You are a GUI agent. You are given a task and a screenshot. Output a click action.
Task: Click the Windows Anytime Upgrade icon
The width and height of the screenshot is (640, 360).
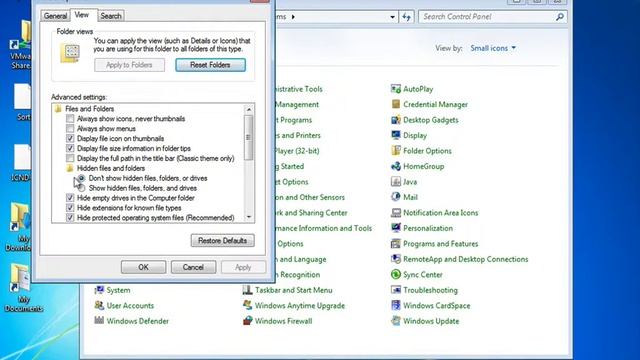[247, 305]
